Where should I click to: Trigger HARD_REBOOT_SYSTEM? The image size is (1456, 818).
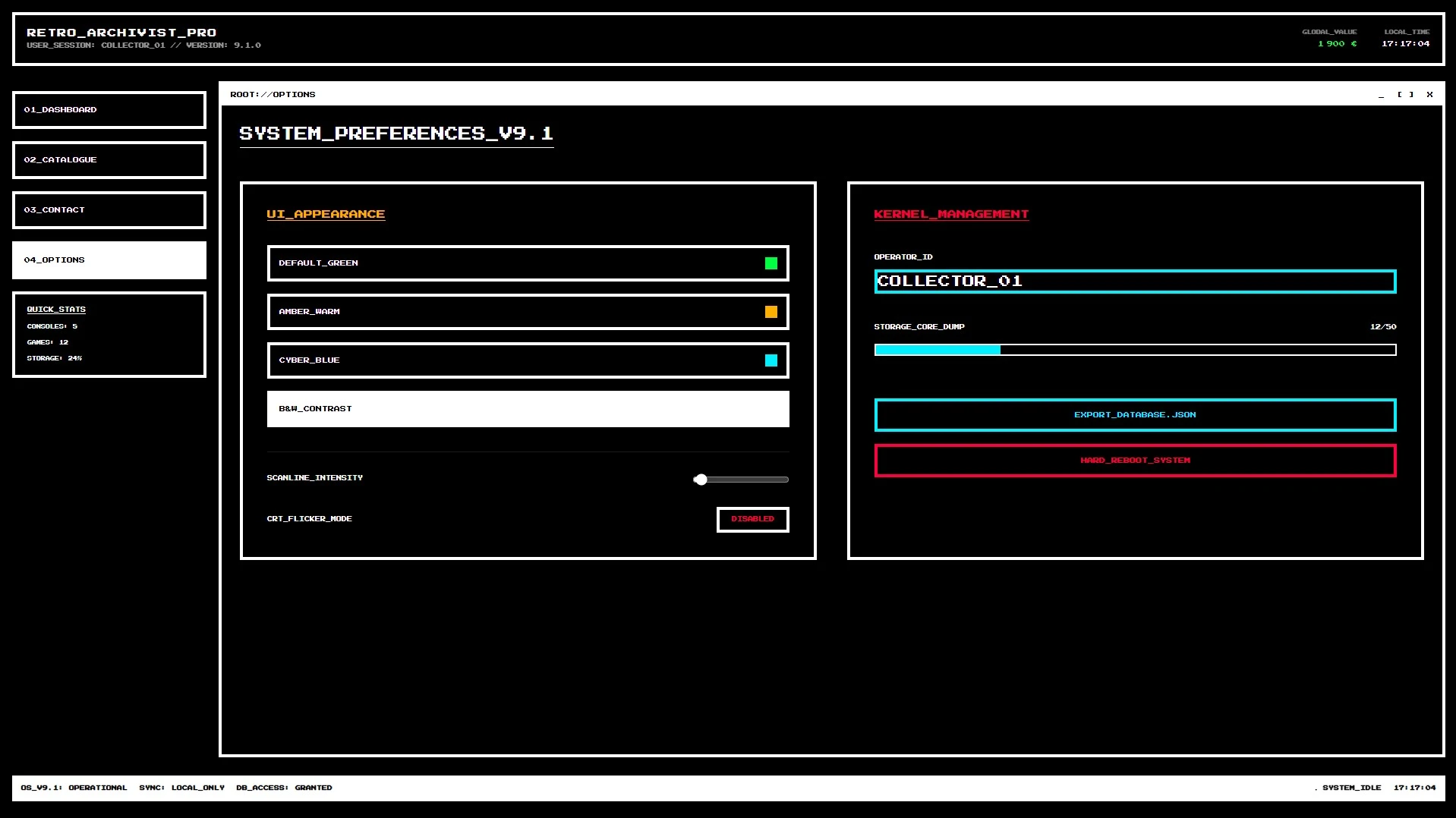[1134, 460]
